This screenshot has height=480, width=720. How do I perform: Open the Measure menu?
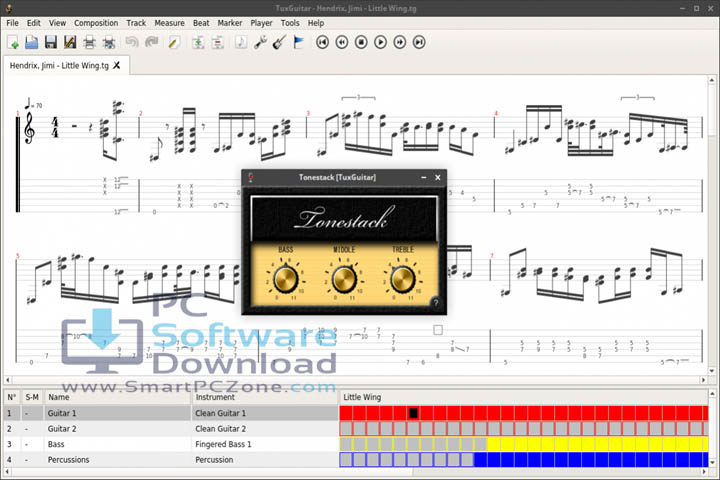tap(169, 23)
